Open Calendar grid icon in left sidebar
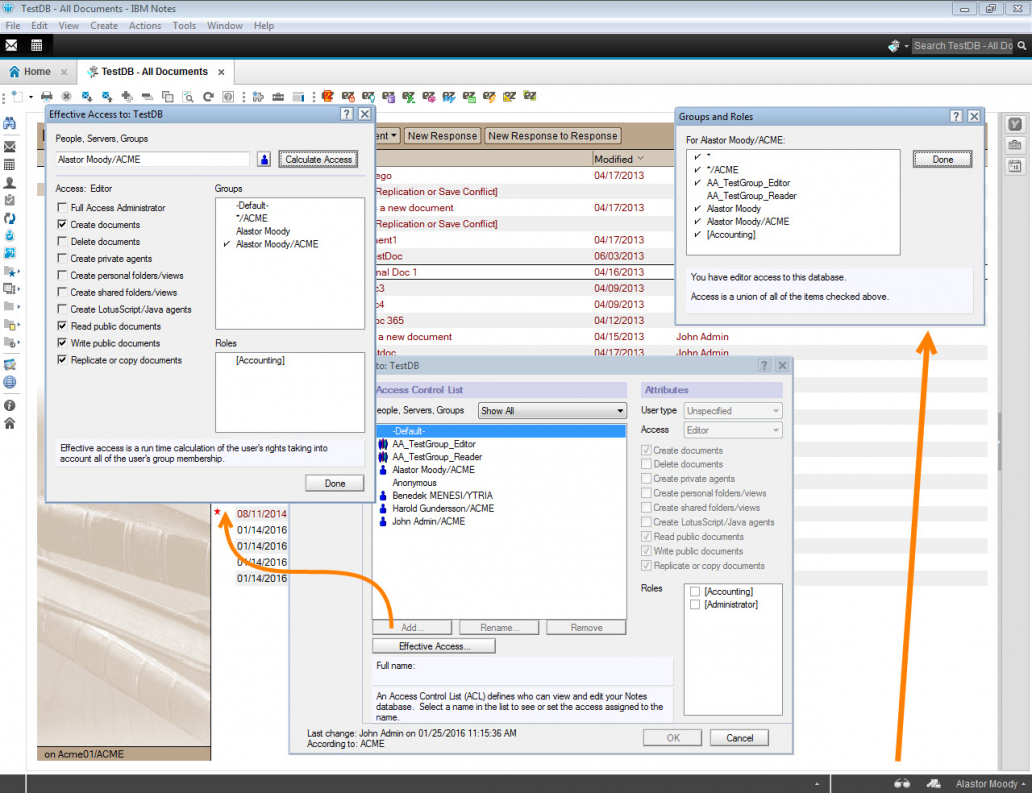Viewport: 1032px width, 793px height. click(10, 165)
